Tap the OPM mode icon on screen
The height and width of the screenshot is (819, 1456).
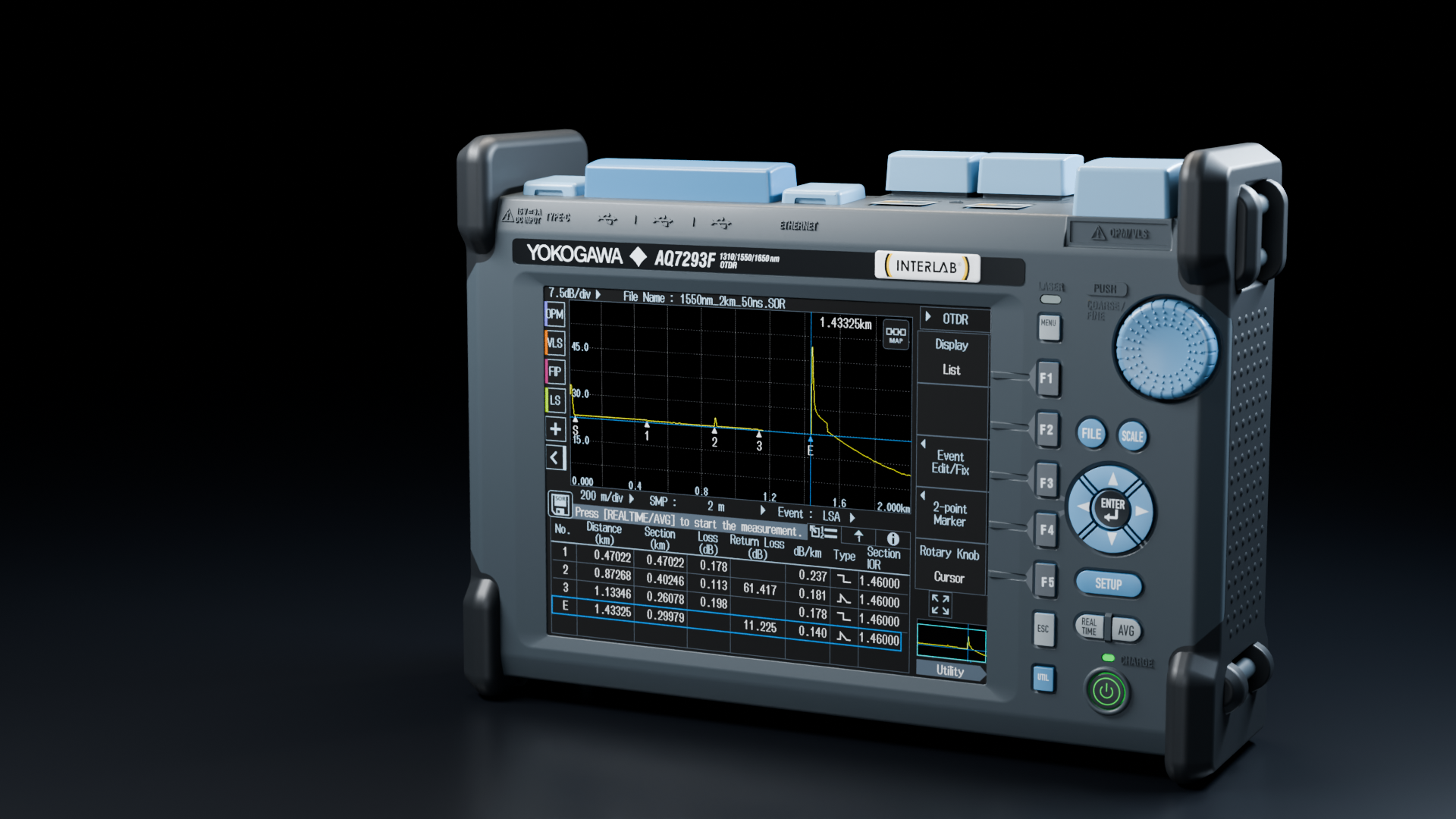(x=555, y=314)
